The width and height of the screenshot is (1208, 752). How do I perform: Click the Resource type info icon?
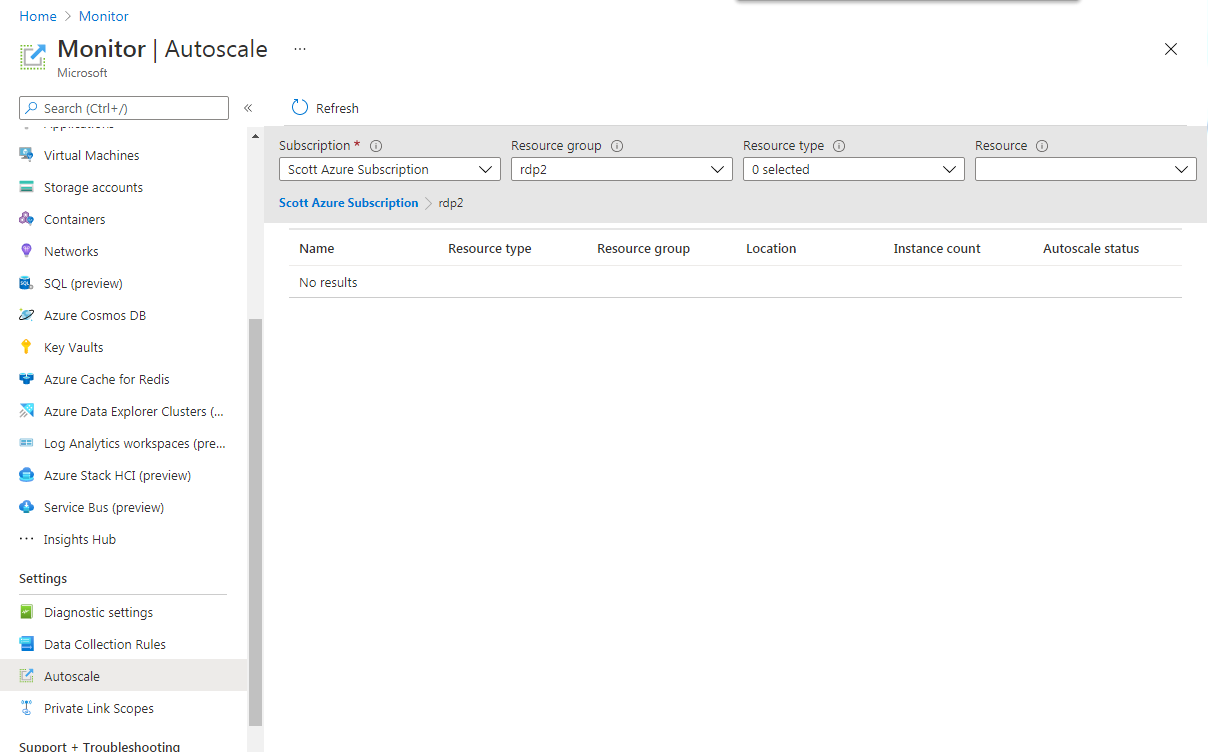coord(839,146)
